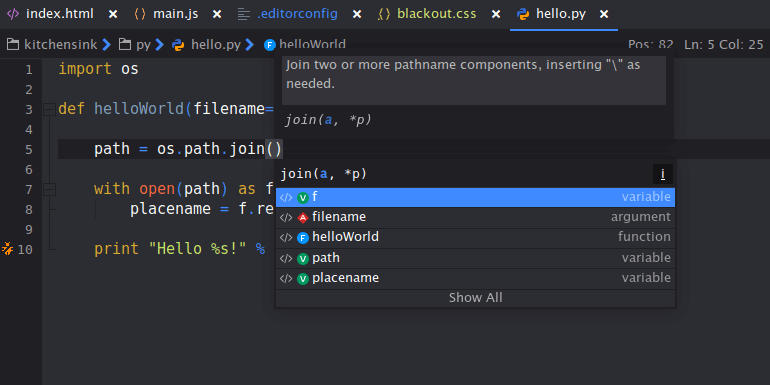Image resolution: width=770 pixels, height=385 pixels.
Task: Collapse the fold marker on line 3
Action: coord(49,109)
